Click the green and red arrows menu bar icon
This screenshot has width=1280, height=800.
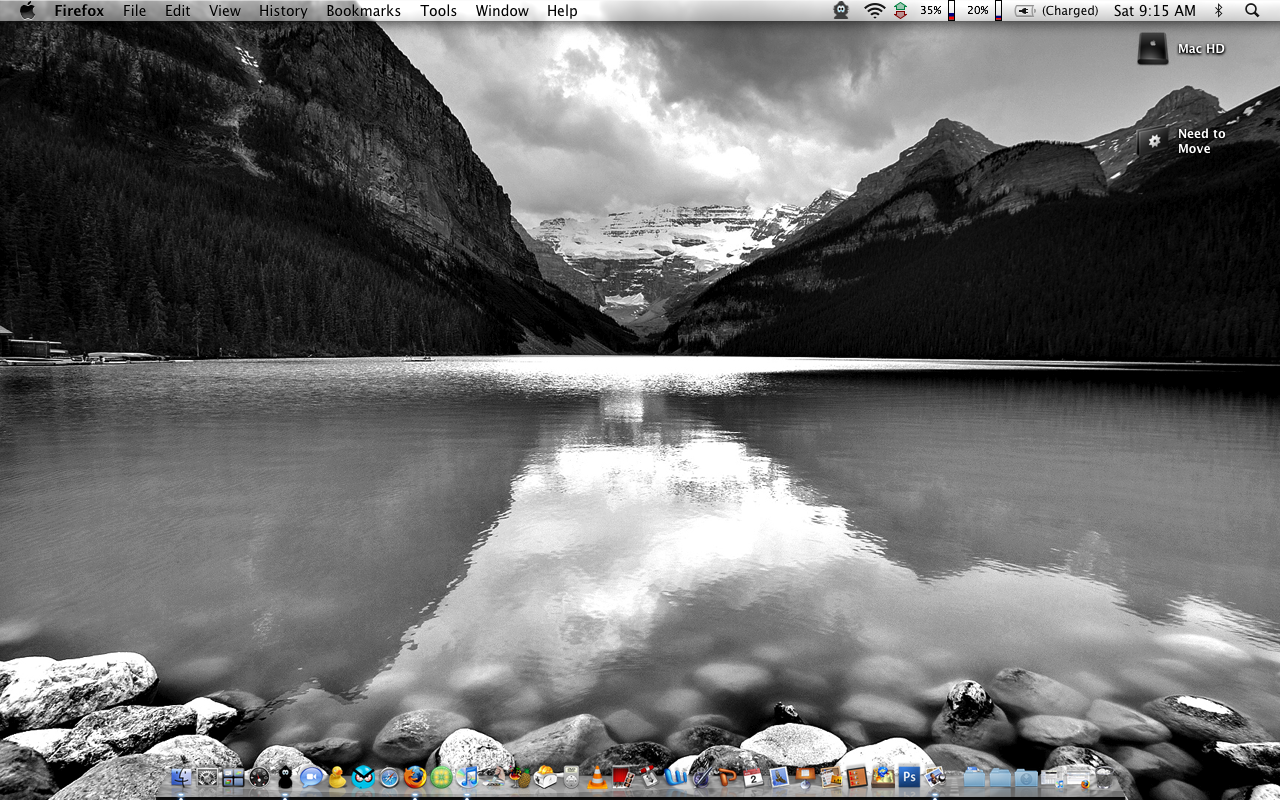point(901,10)
